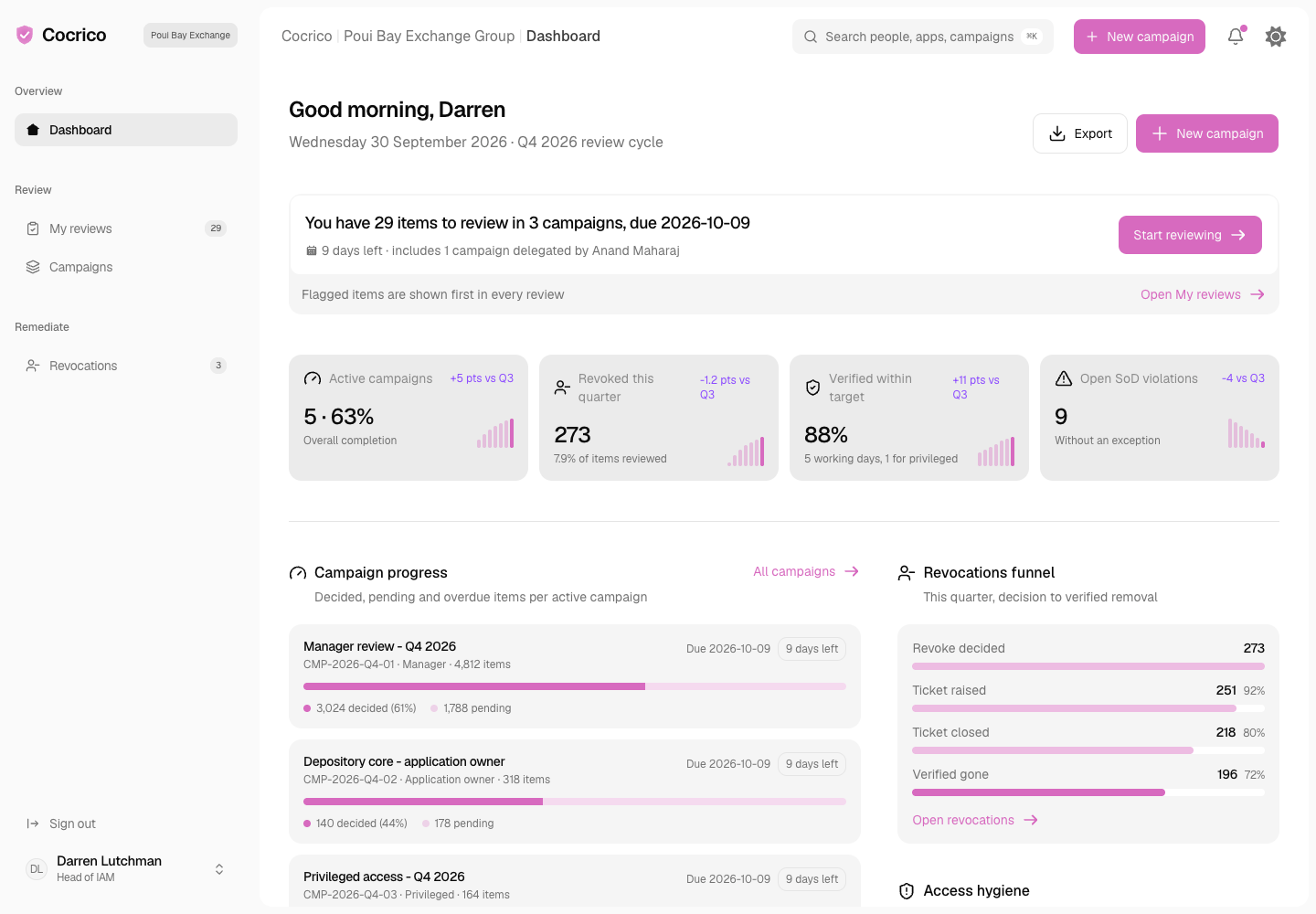Open Campaigns in sidebar
Screen dimensions: 1316x914
coord(126,267)
